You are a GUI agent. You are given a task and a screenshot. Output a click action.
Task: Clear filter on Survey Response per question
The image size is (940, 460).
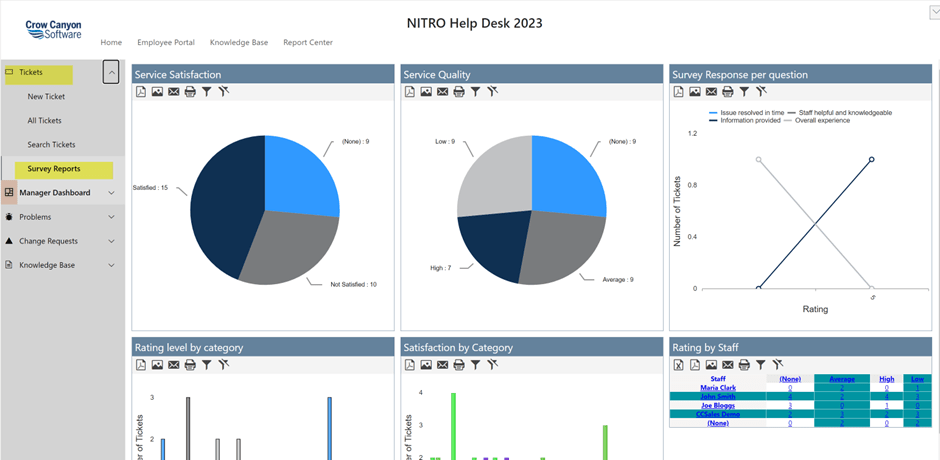click(761, 91)
